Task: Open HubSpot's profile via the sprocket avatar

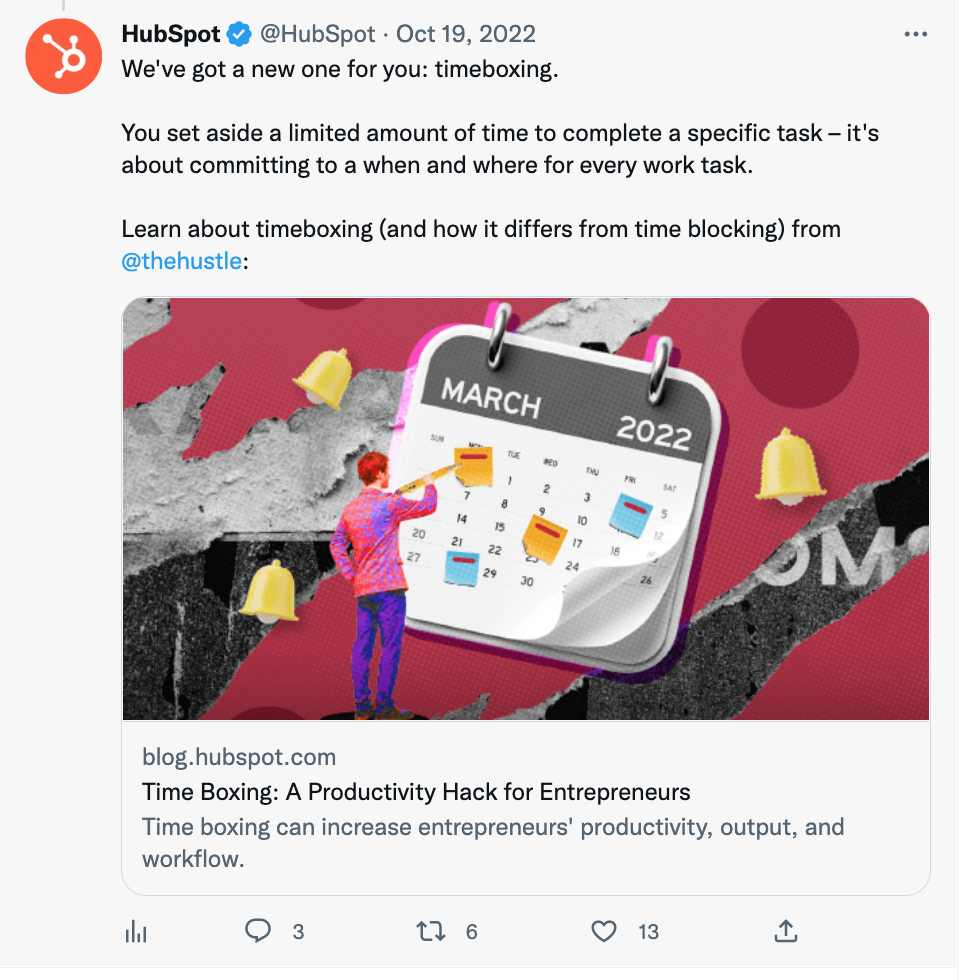Action: click(x=63, y=56)
